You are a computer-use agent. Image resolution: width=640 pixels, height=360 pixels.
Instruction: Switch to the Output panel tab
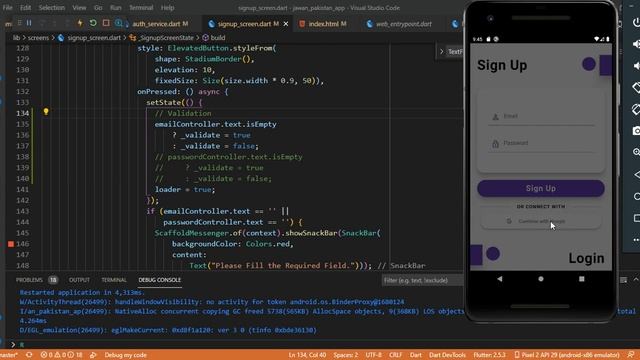pyautogui.click(x=79, y=280)
